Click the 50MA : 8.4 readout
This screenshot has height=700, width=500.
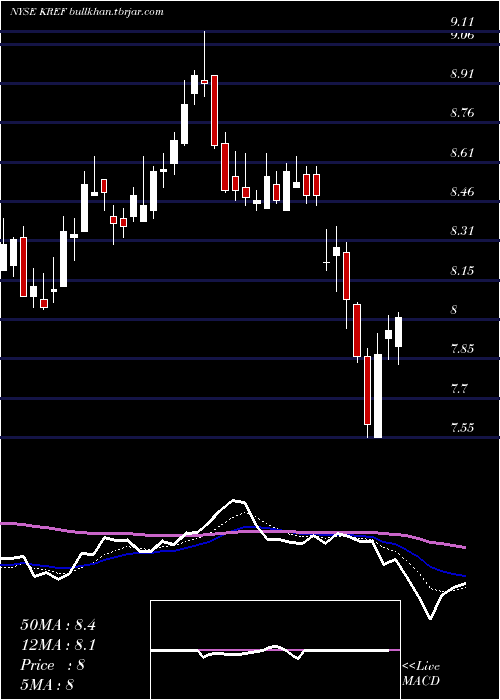[x=58, y=625]
